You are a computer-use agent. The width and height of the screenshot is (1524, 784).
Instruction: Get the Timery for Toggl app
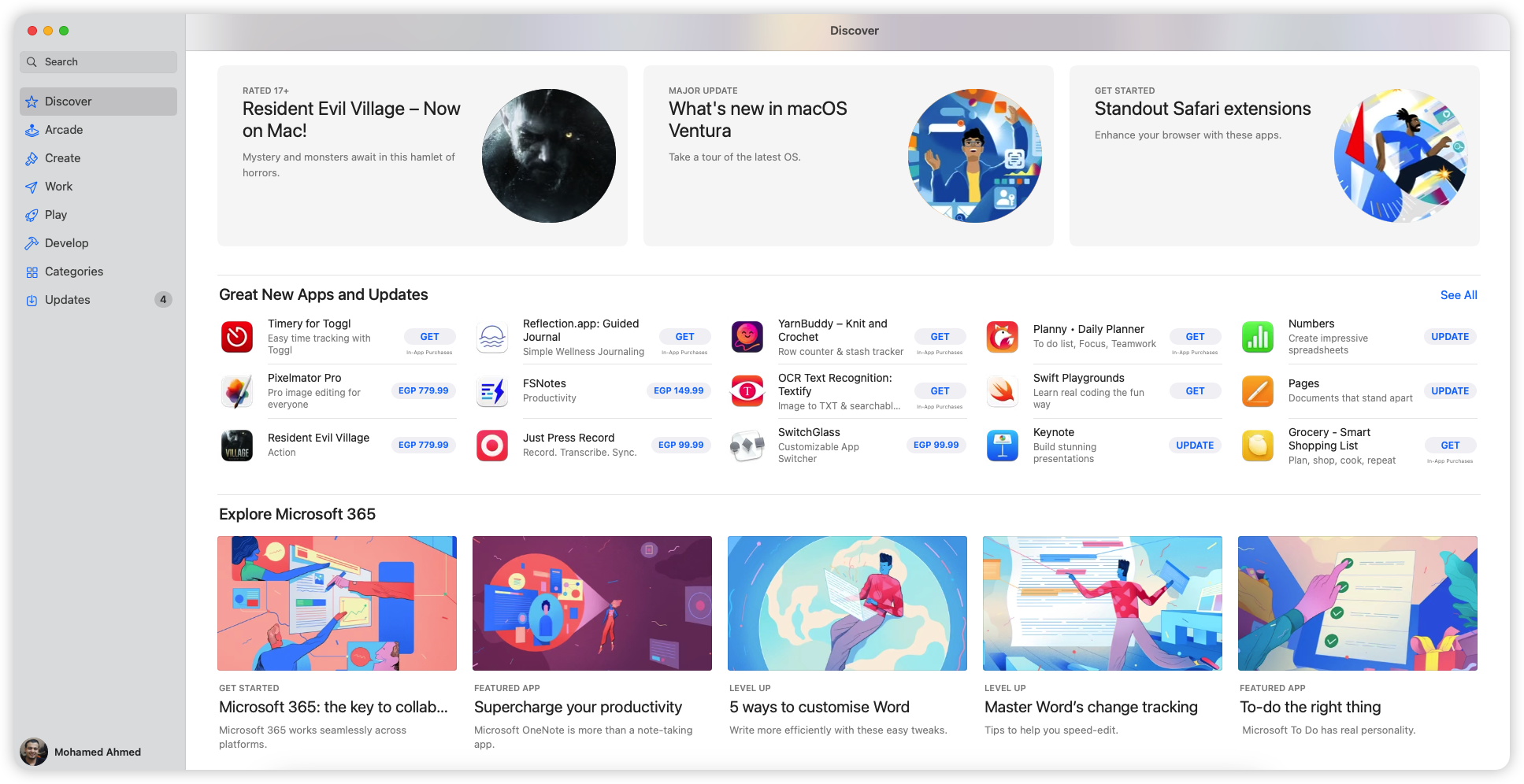[429, 337]
